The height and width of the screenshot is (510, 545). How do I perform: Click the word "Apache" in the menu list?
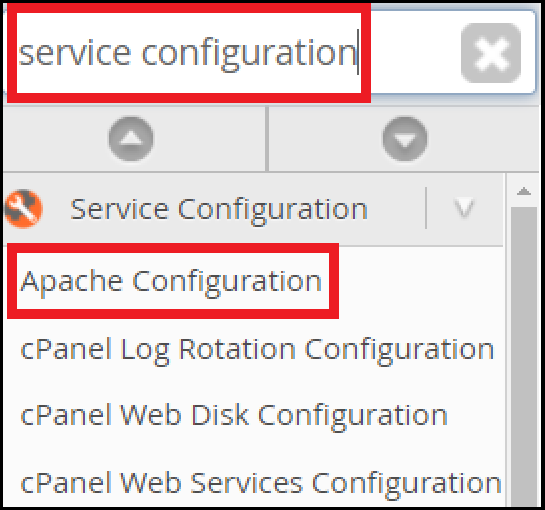[x=71, y=282]
